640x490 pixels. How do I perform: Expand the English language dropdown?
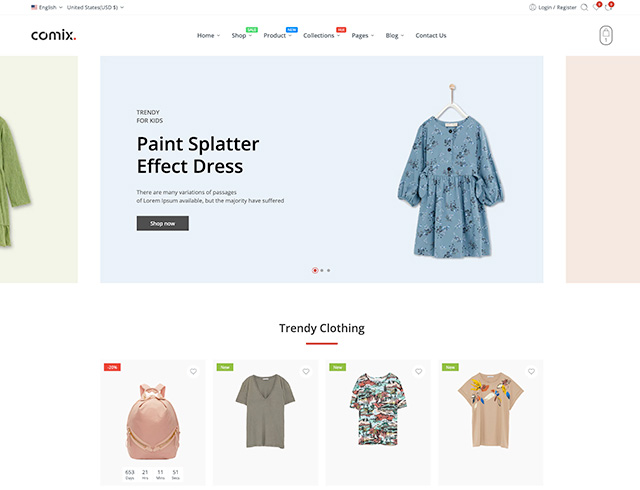[47, 7]
